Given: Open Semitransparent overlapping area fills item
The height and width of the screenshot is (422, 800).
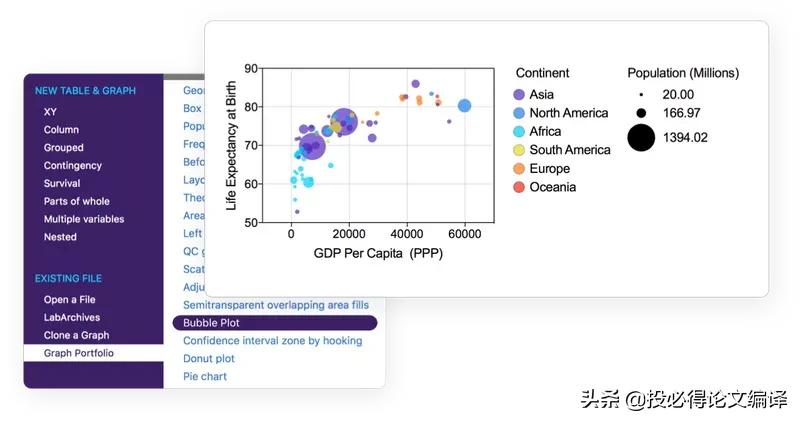Looking at the screenshot, I should [275, 305].
